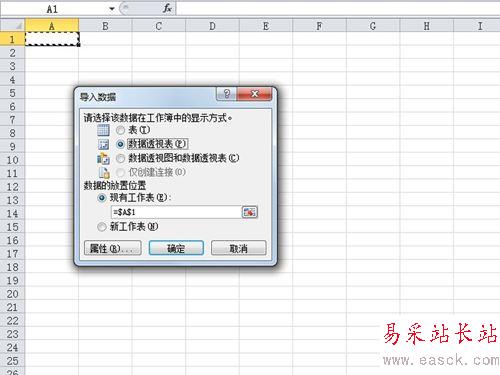Click the PivotChart icon beside third option
This screenshot has width=500, height=375.
tap(103, 159)
